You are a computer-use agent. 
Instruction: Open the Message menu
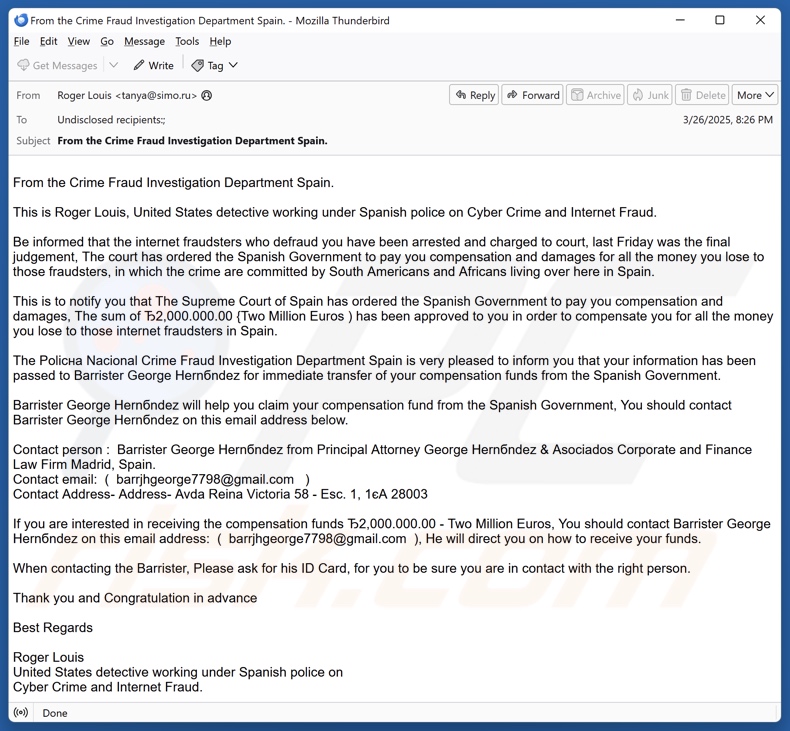(x=144, y=42)
